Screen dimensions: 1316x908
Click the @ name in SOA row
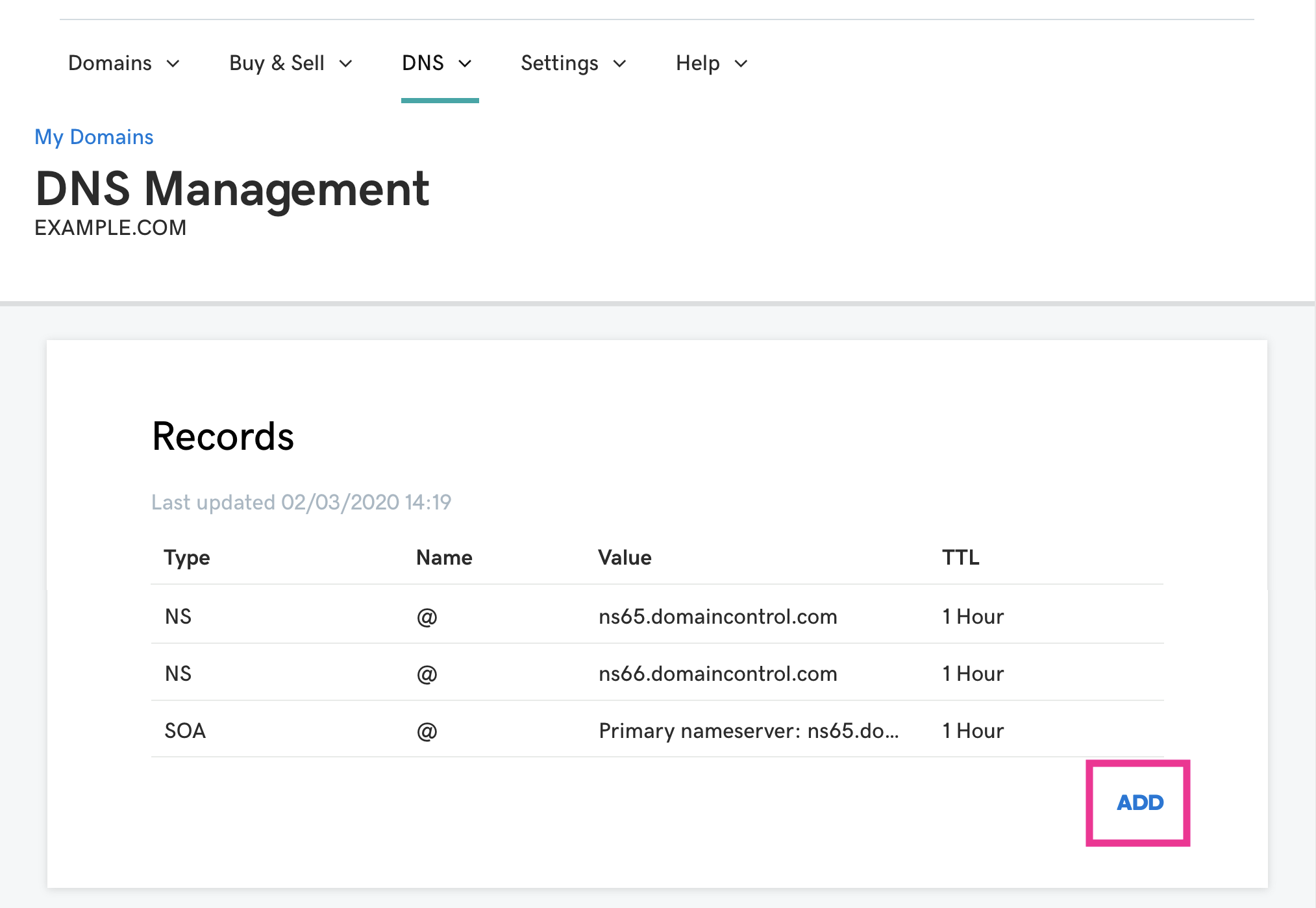pos(427,731)
